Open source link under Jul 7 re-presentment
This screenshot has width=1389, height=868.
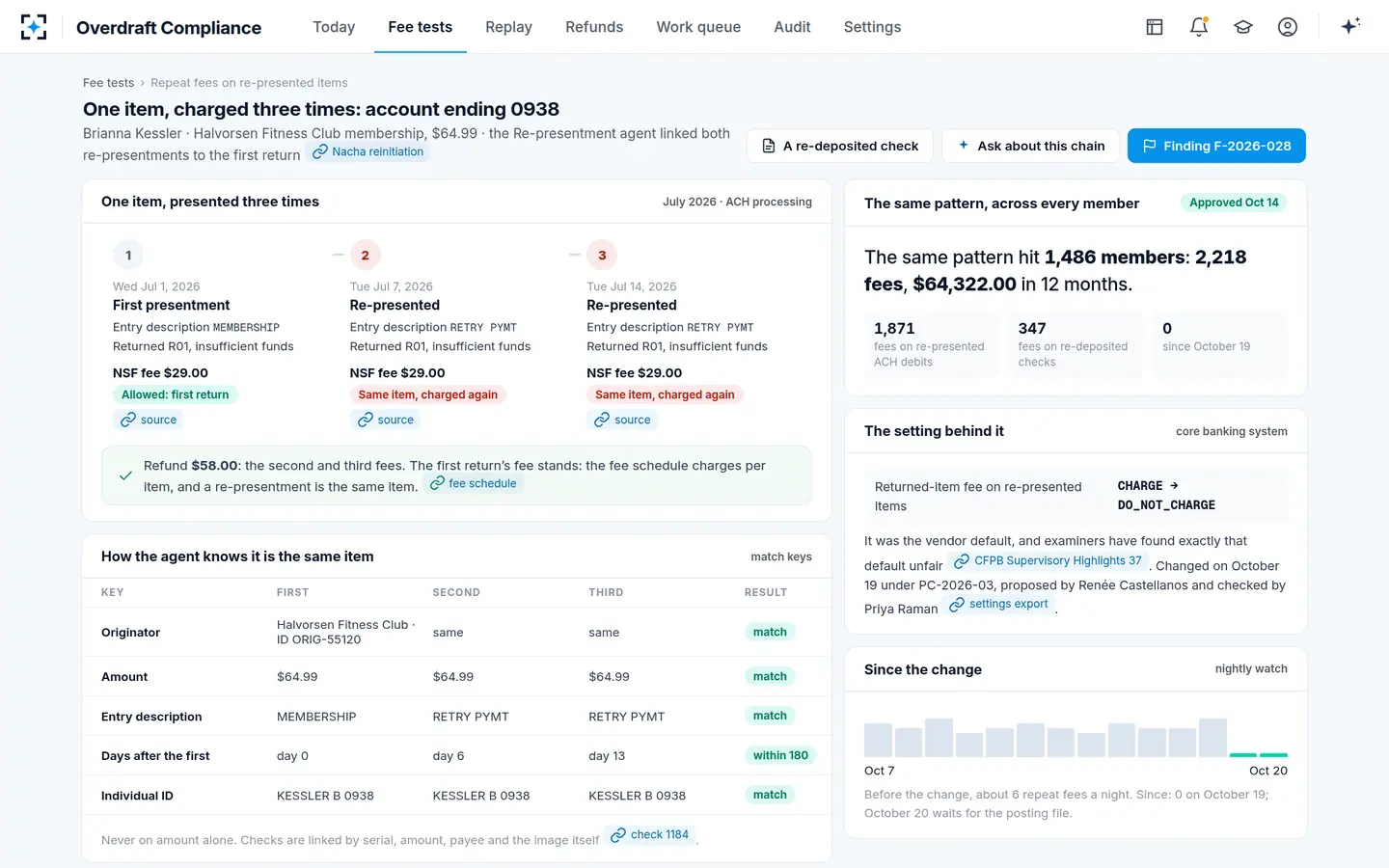tap(386, 420)
